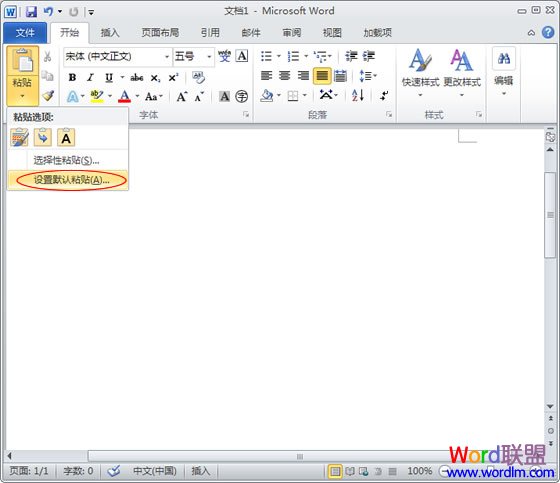Click the Save icon in quick access toolbar
560x483 pixels.
(31, 12)
